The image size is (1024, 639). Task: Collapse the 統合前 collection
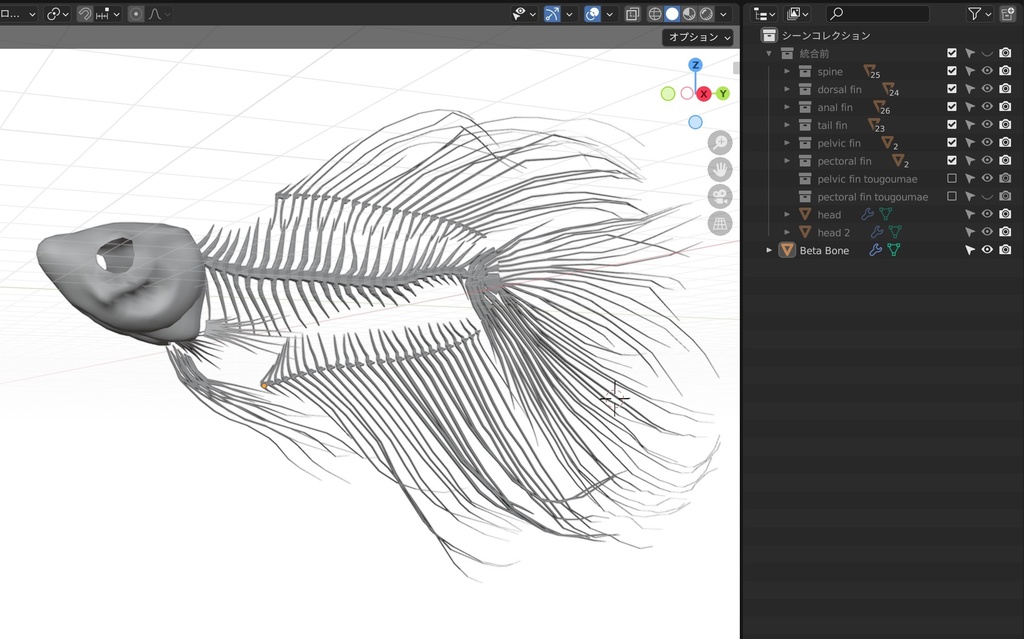click(x=768, y=53)
